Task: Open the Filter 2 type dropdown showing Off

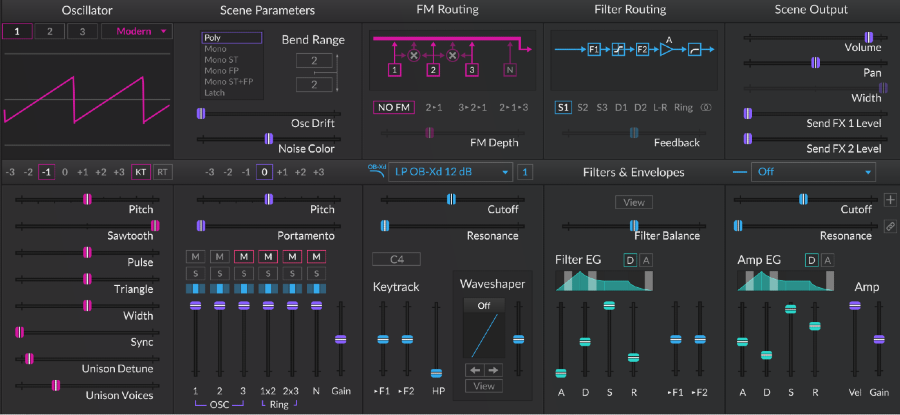Action: [813, 172]
